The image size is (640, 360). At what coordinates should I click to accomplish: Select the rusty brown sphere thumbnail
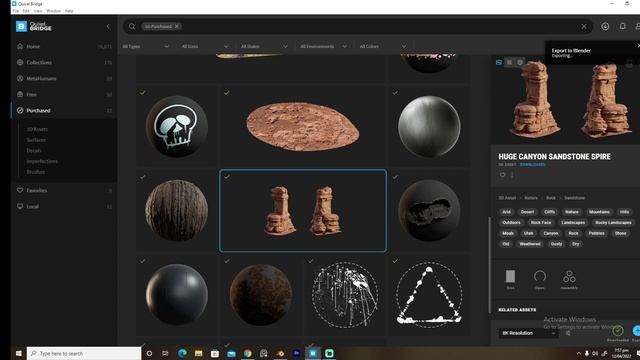[261, 295]
